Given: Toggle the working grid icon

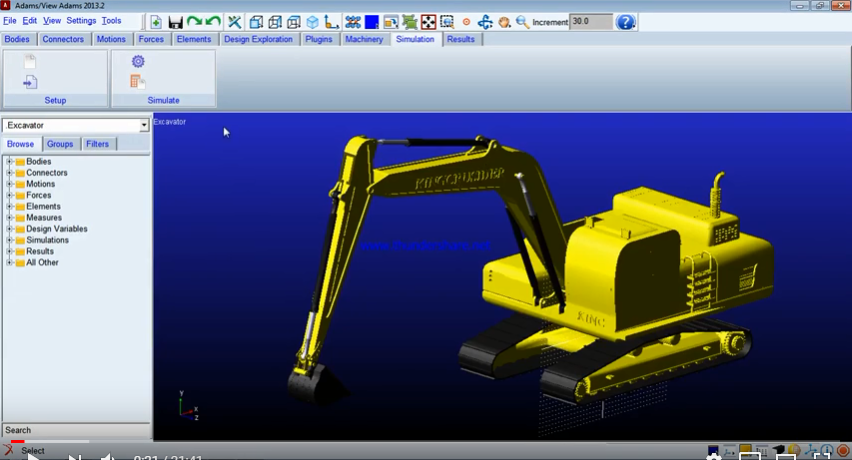Looking at the screenshot, I should coord(353,22).
